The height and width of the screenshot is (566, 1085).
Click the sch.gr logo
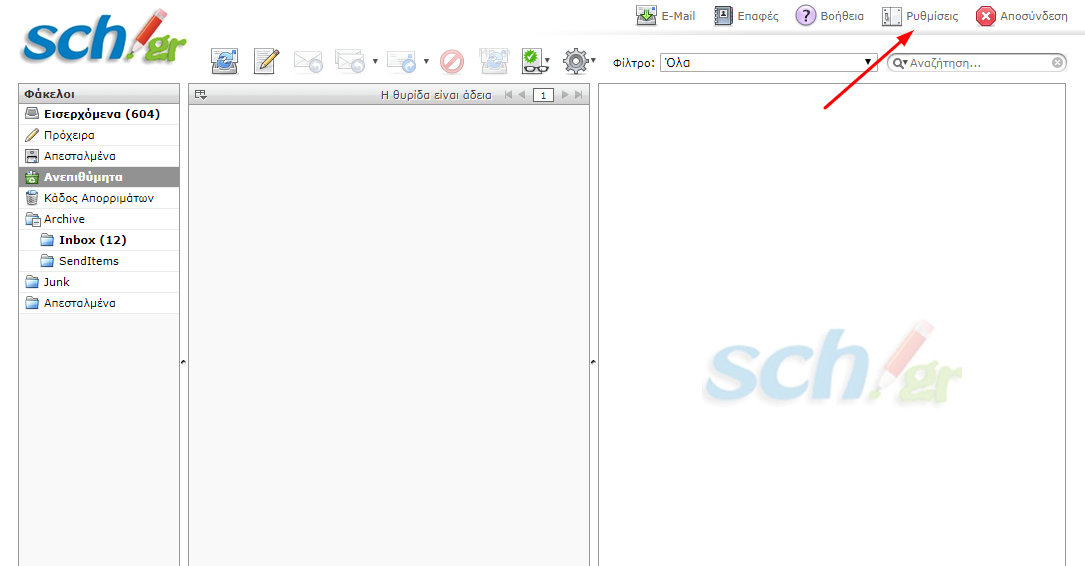click(x=104, y=38)
